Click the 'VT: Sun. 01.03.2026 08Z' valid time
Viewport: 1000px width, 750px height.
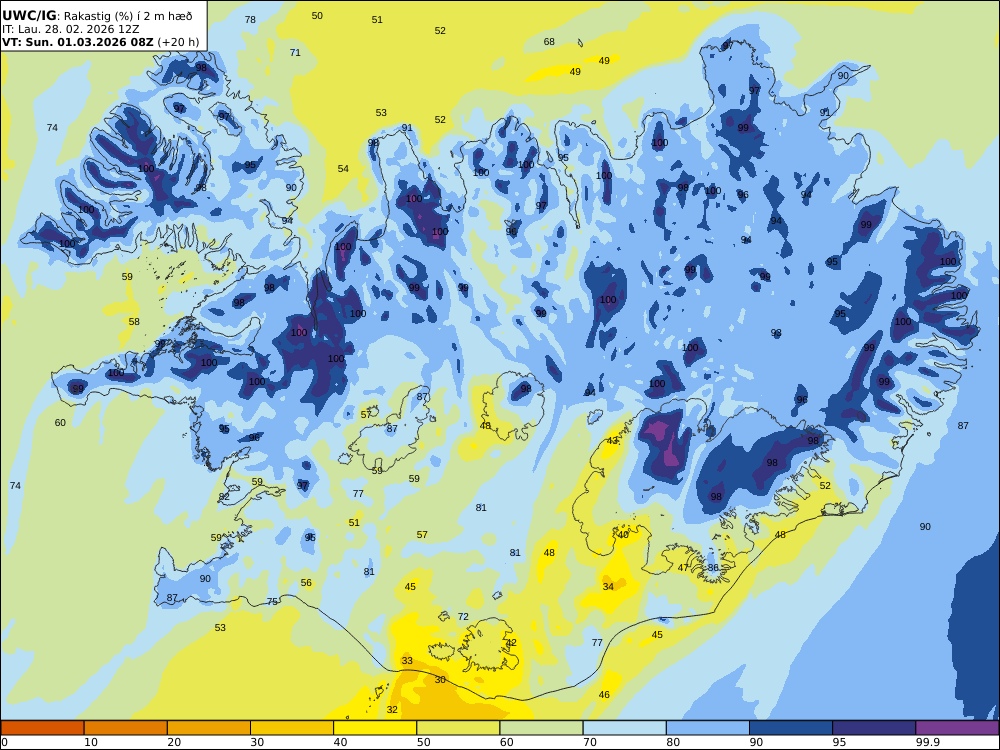(x=78, y=42)
